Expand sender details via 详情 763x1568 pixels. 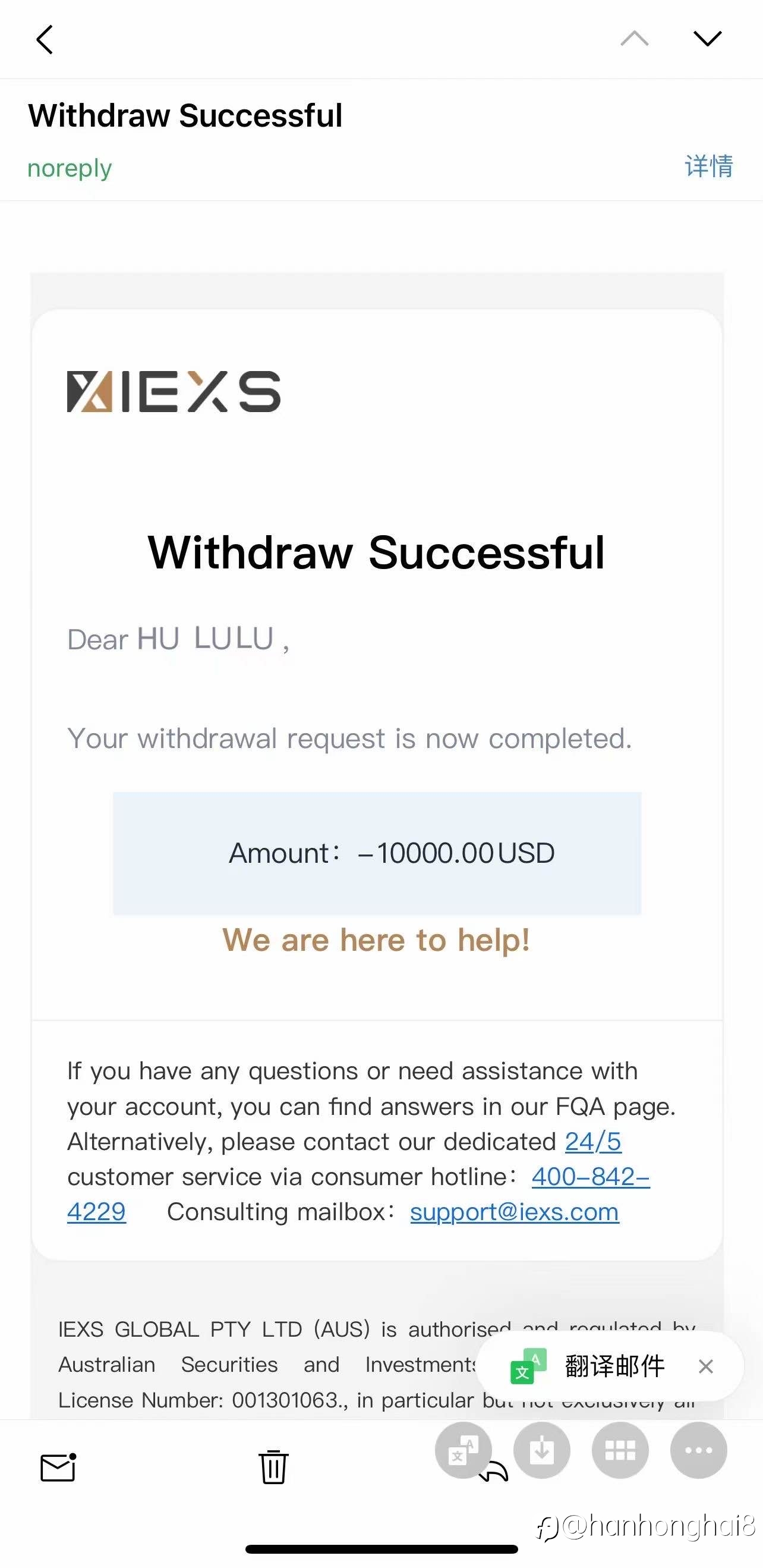point(709,166)
